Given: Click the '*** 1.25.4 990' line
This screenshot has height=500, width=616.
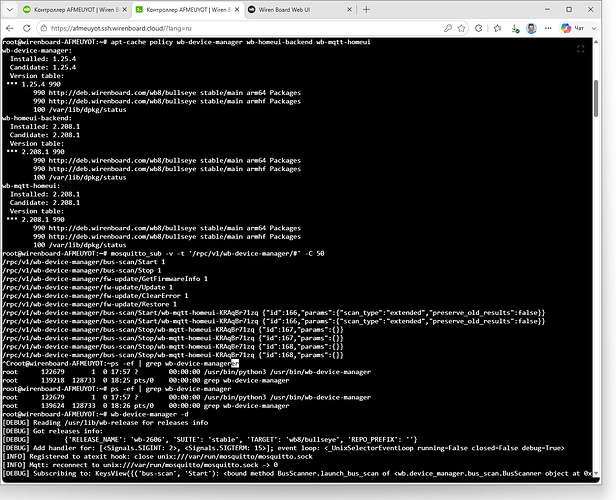Looking at the screenshot, I should pyautogui.click(x=33, y=84).
